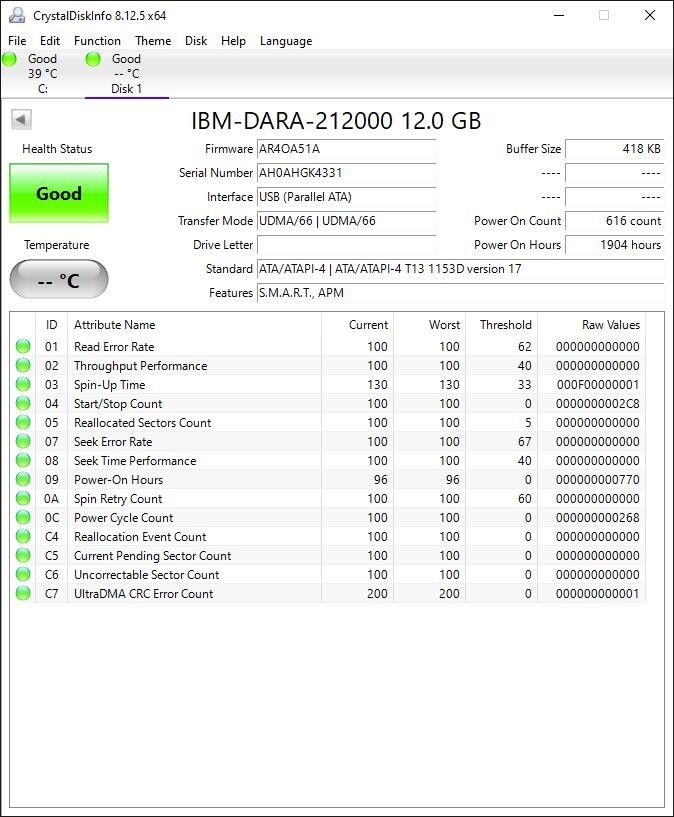Image resolution: width=674 pixels, height=817 pixels.
Task: Click green status circle for drive C:
Action: 9,59
